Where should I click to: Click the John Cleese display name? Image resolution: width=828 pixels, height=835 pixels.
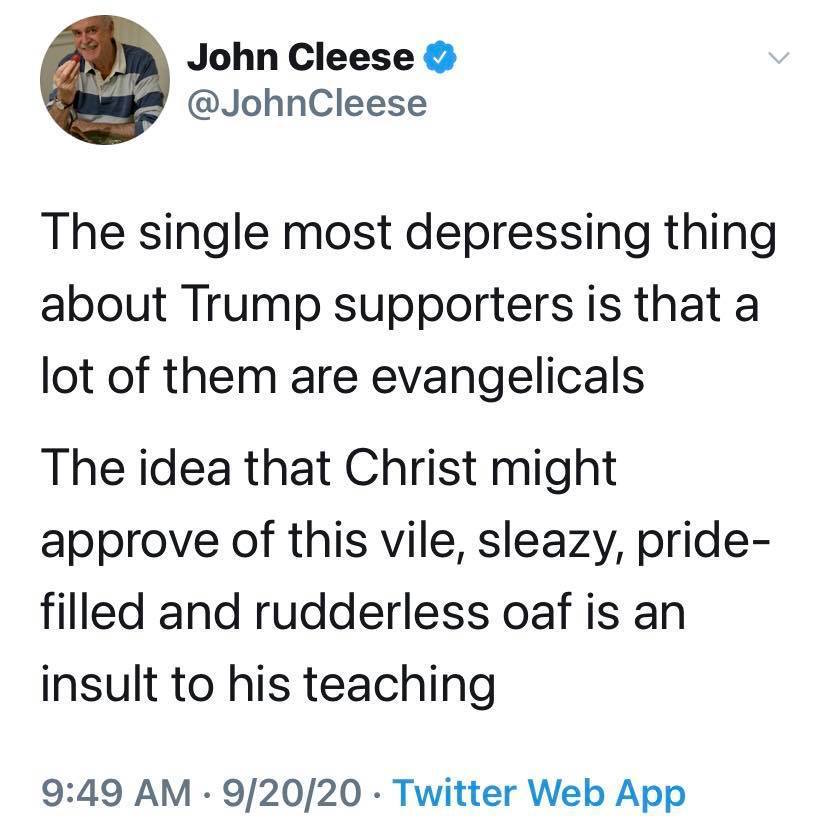point(300,57)
